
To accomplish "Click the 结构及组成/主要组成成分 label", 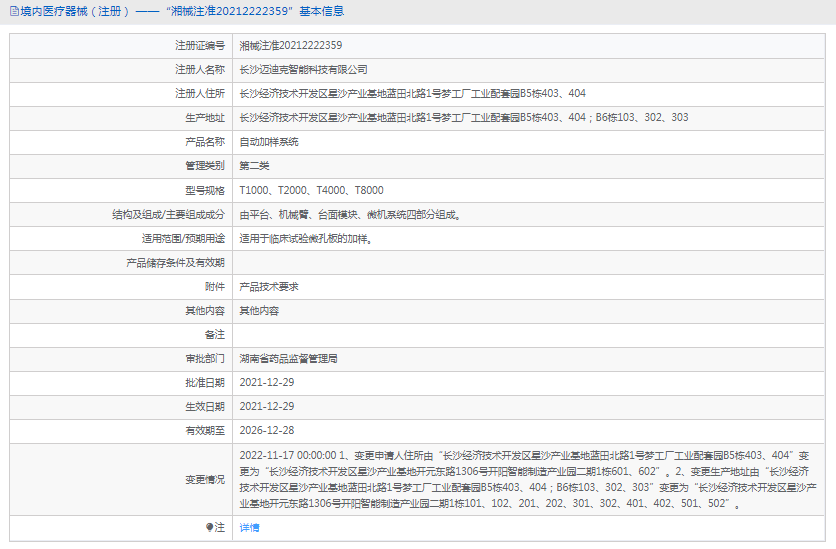I will click(168, 215).
